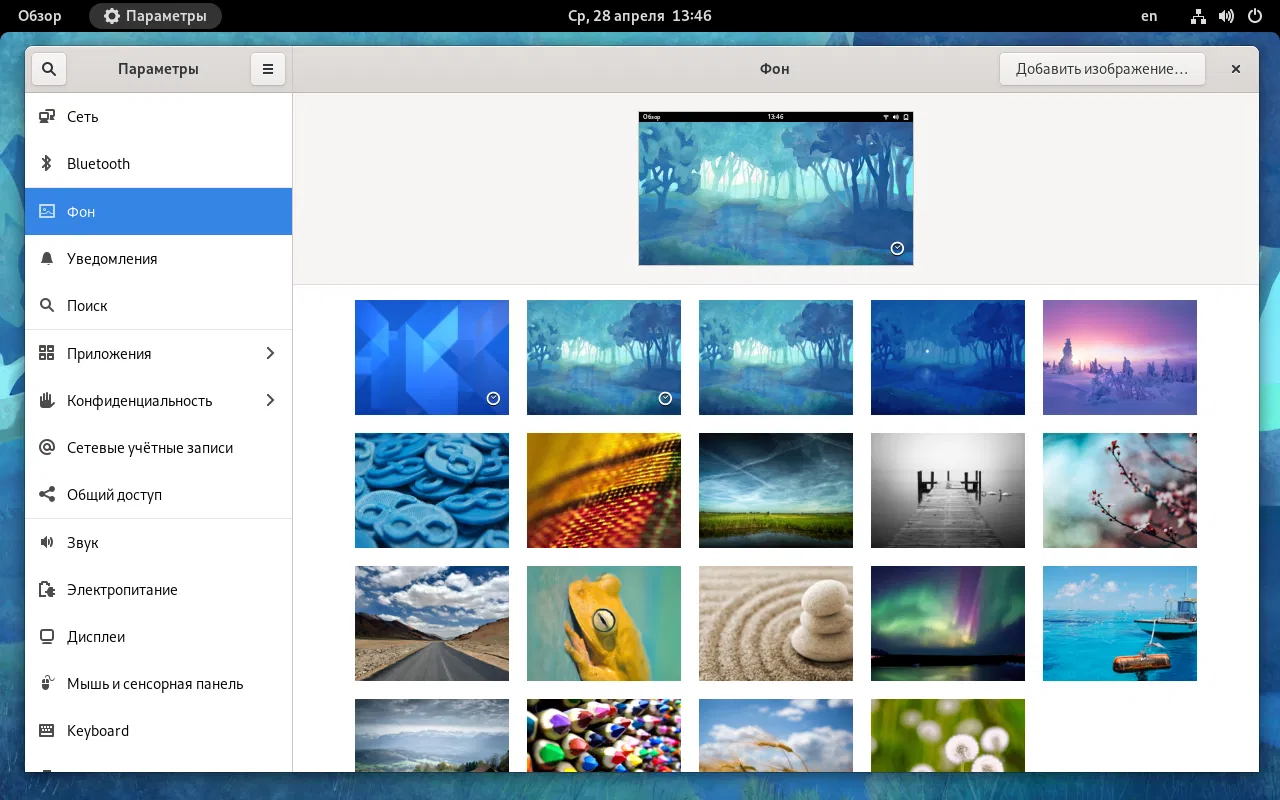Click the share icon for Общий доступ
Viewport: 1280px width, 800px height.
click(47, 494)
